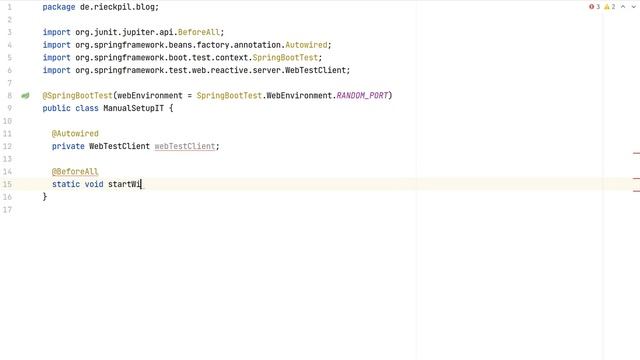This screenshot has width=640, height=360.
Task: Click gutter line number 9
Action: (x=9, y=109)
